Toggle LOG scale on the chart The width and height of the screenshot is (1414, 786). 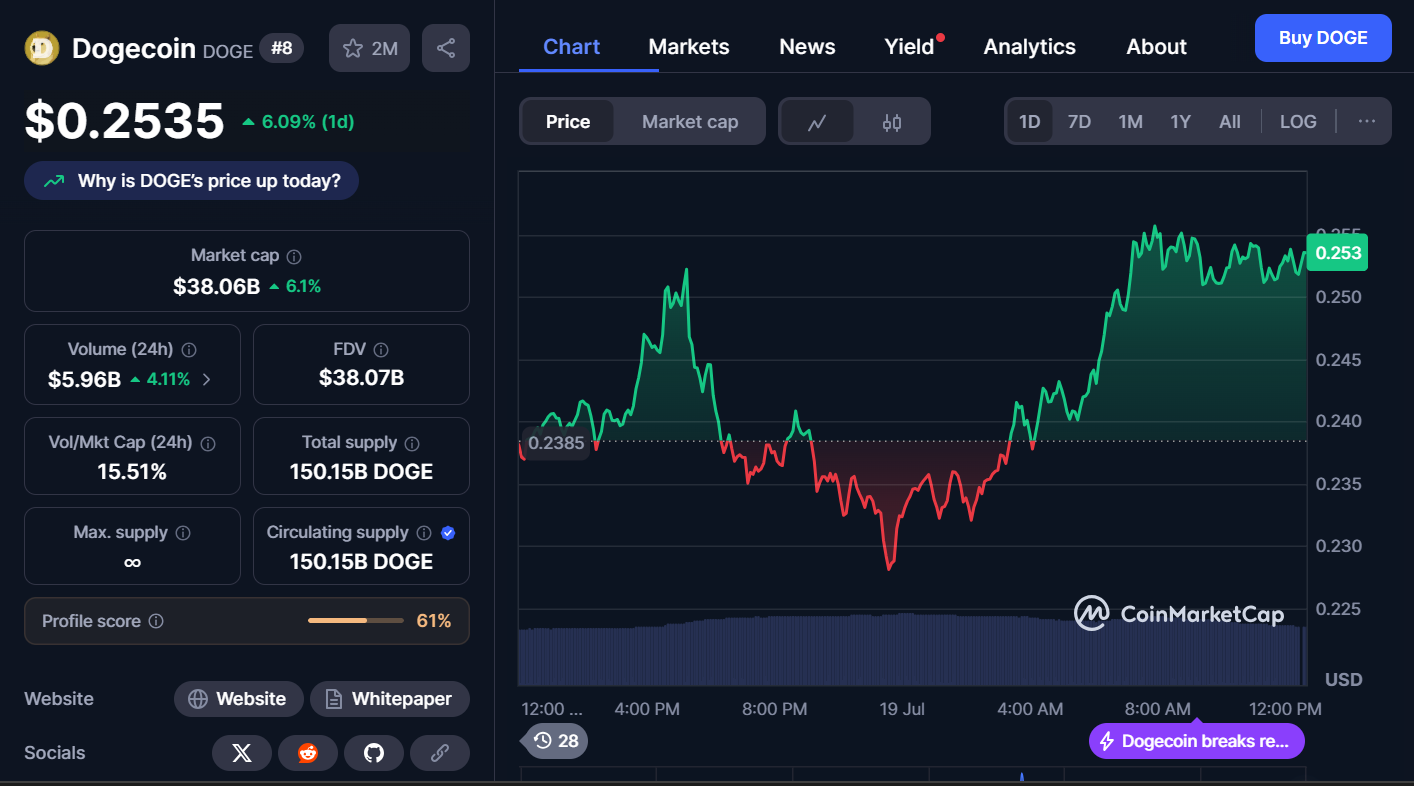(1298, 122)
